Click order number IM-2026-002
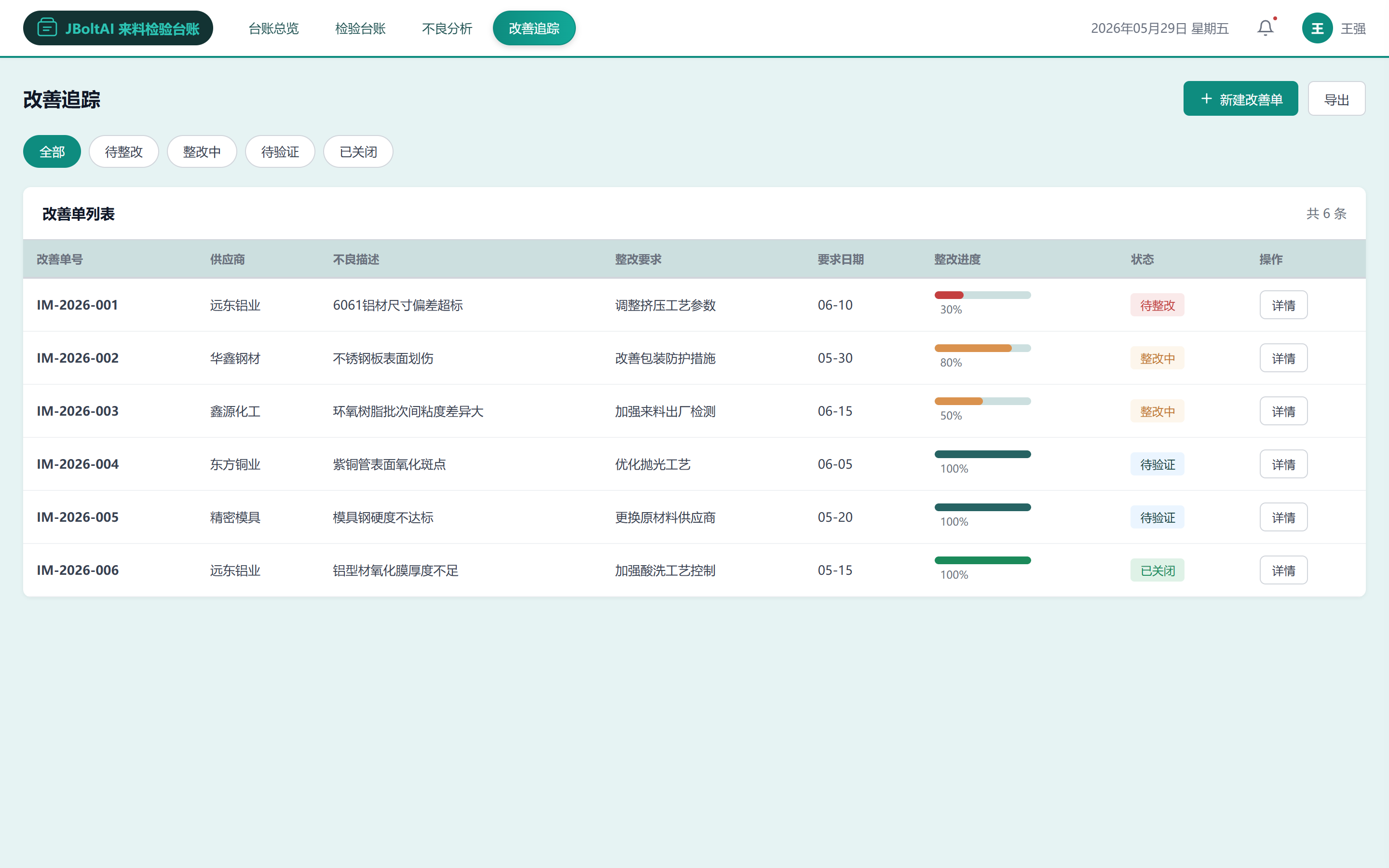1389x868 pixels. [x=78, y=358]
